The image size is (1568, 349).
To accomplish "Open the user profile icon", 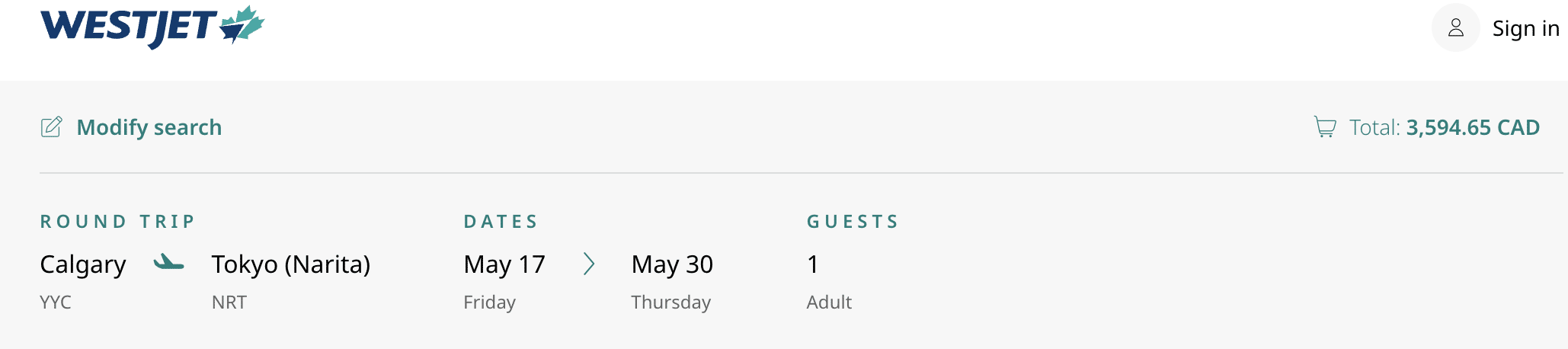I will click(x=1455, y=28).
